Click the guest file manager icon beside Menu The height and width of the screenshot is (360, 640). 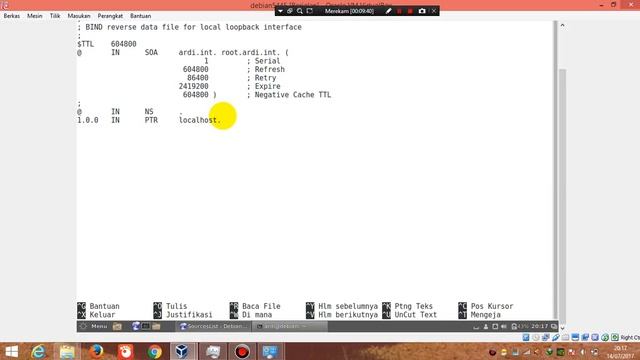(117, 326)
